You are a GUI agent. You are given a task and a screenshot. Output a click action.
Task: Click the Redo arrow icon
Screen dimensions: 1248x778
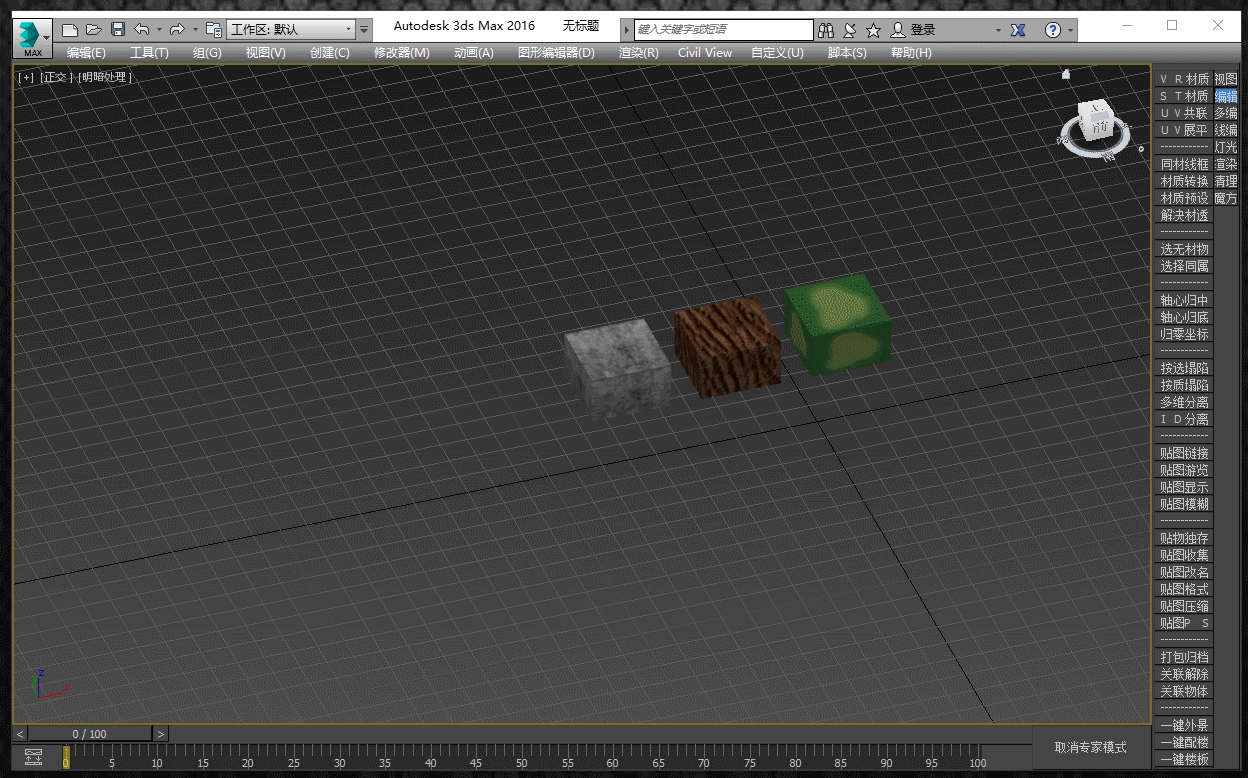click(x=177, y=30)
